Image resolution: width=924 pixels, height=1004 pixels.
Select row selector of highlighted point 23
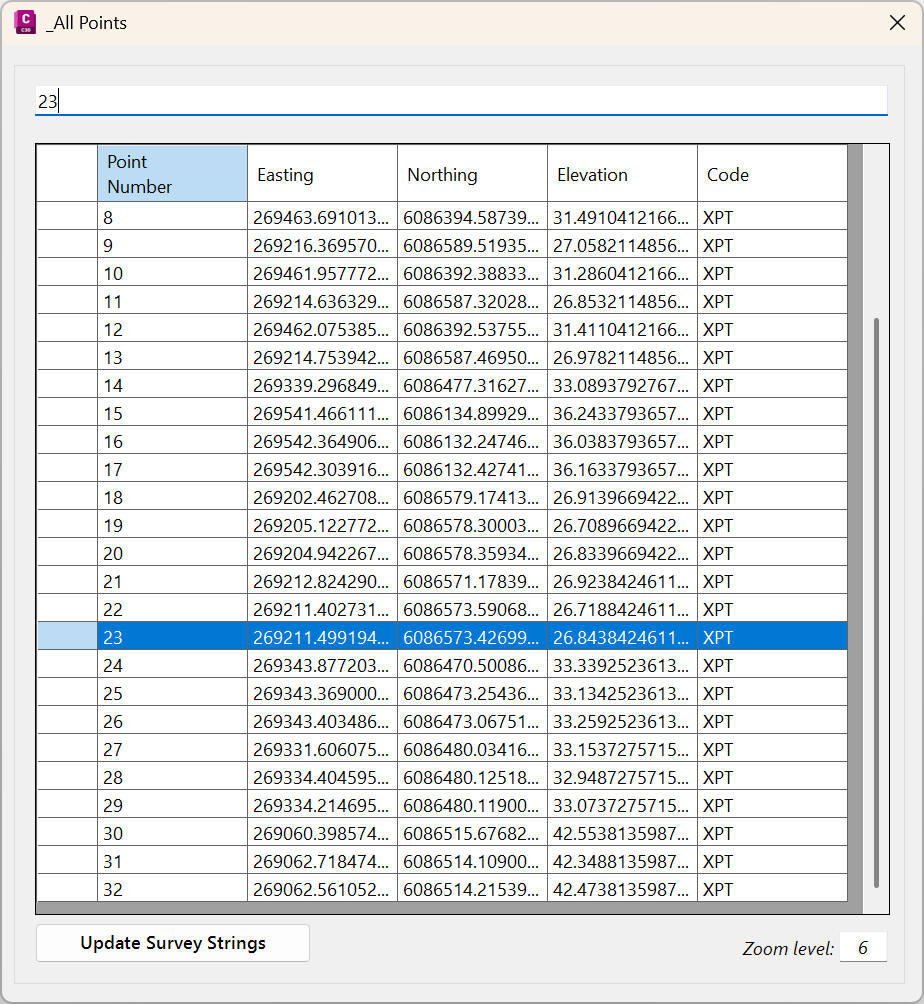[x=67, y=637]
